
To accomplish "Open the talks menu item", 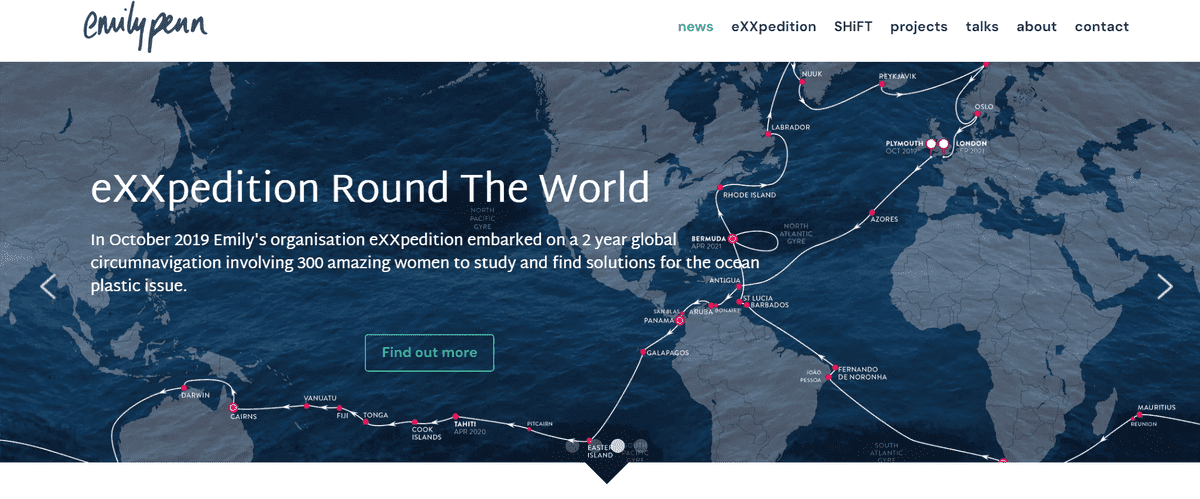I will pos(982,27).
